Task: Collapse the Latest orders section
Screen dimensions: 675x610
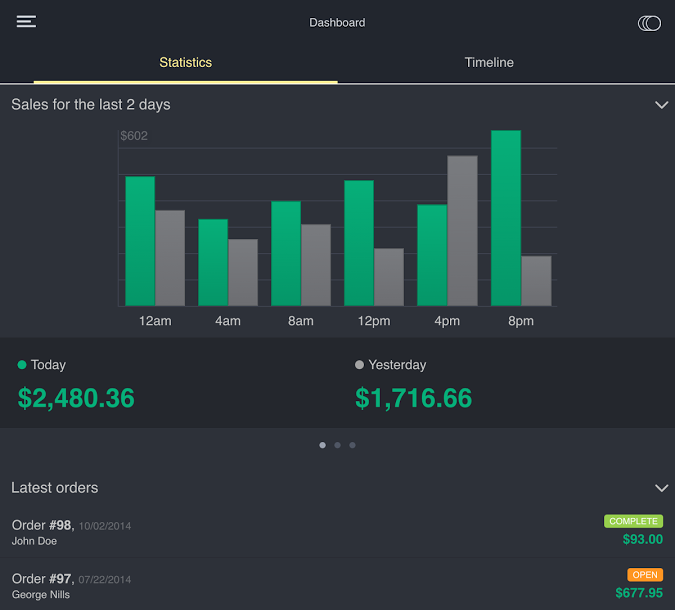Action: point(661,488)
